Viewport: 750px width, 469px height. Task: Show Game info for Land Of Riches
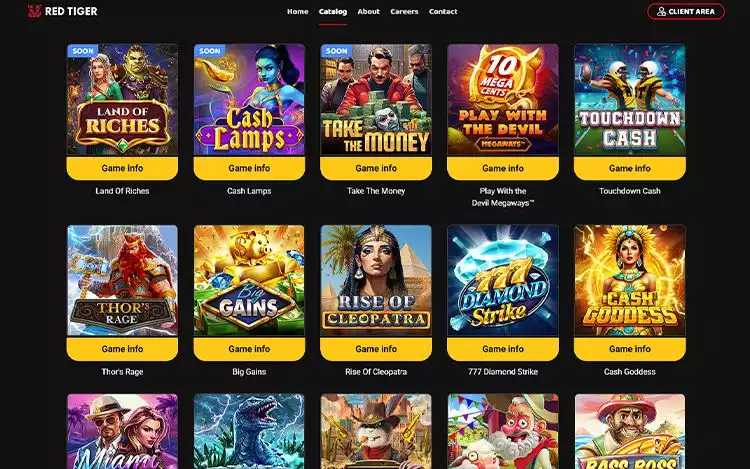click(x=122, y=168)
